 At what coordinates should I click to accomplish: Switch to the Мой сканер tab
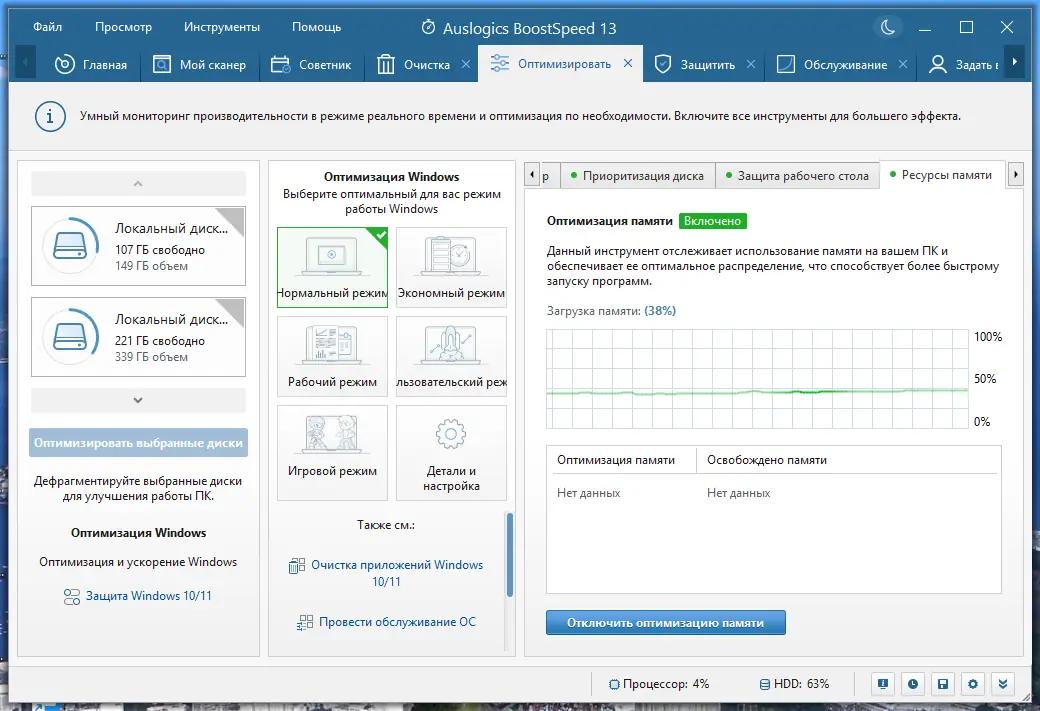click(x=200, y=64)
